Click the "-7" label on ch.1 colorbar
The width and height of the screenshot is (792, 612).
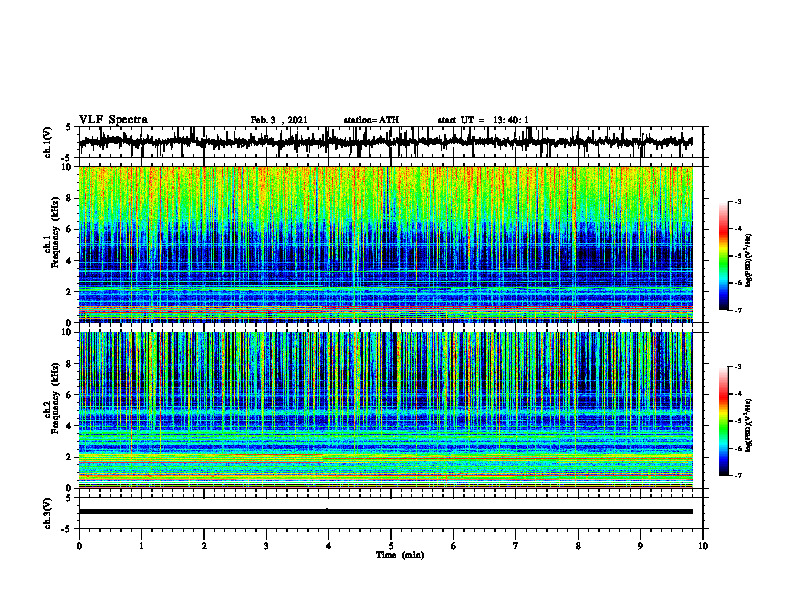(737, 310)
